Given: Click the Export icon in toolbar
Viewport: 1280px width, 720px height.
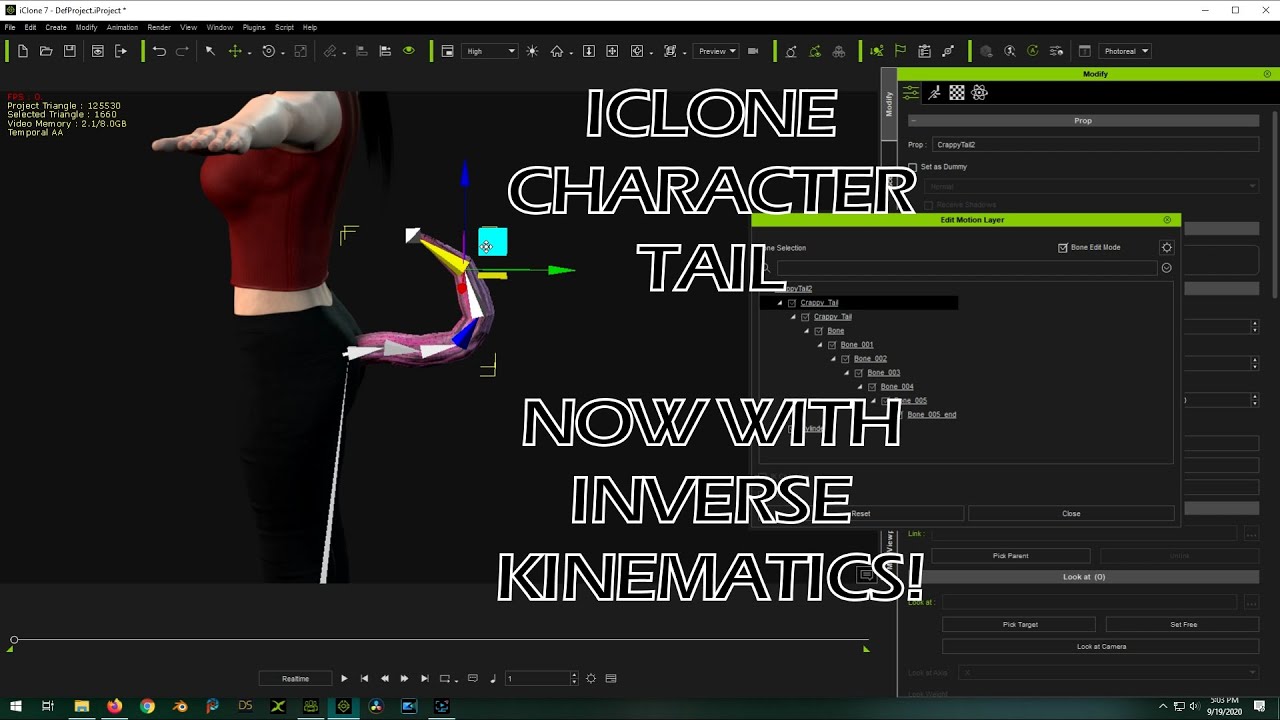Looking at the screenshot, I should pyautogui.click(x=121, y=51).
